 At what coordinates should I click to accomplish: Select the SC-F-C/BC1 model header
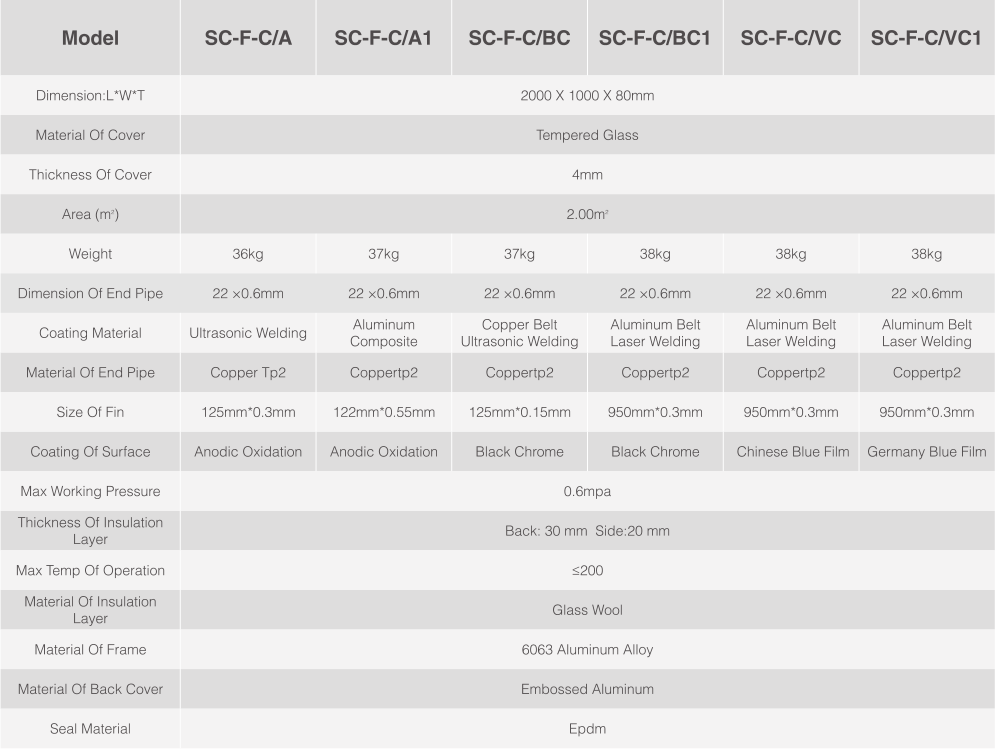655,37
